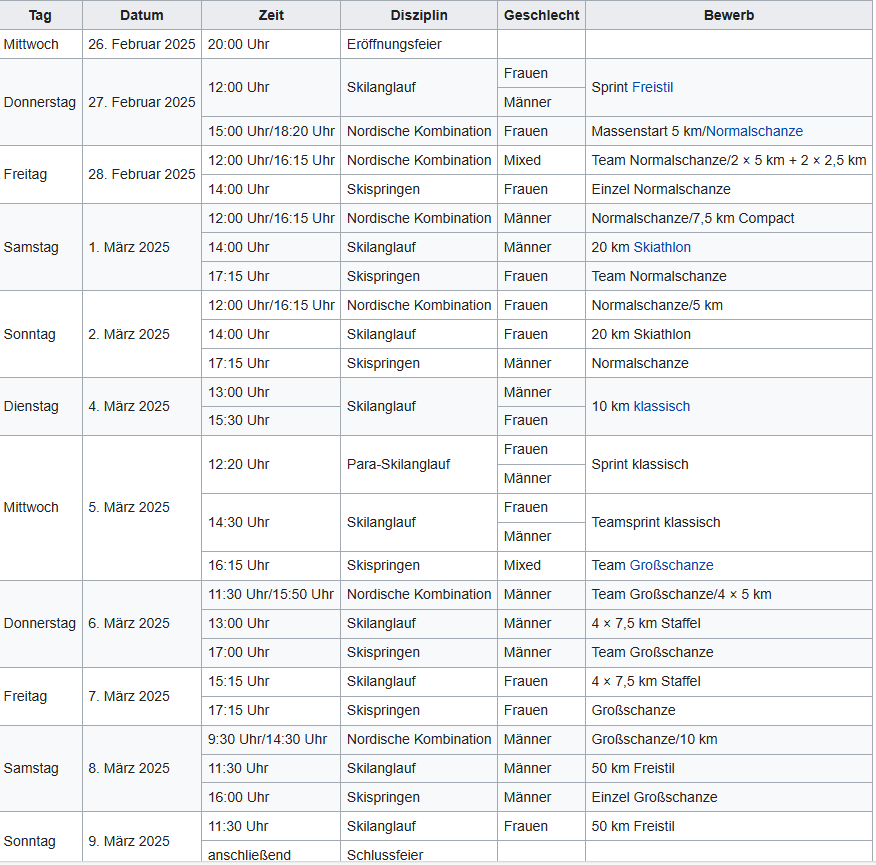
Task: Click the Team Großschanze/4 × 5 km cell
Action: pos(681,594)
